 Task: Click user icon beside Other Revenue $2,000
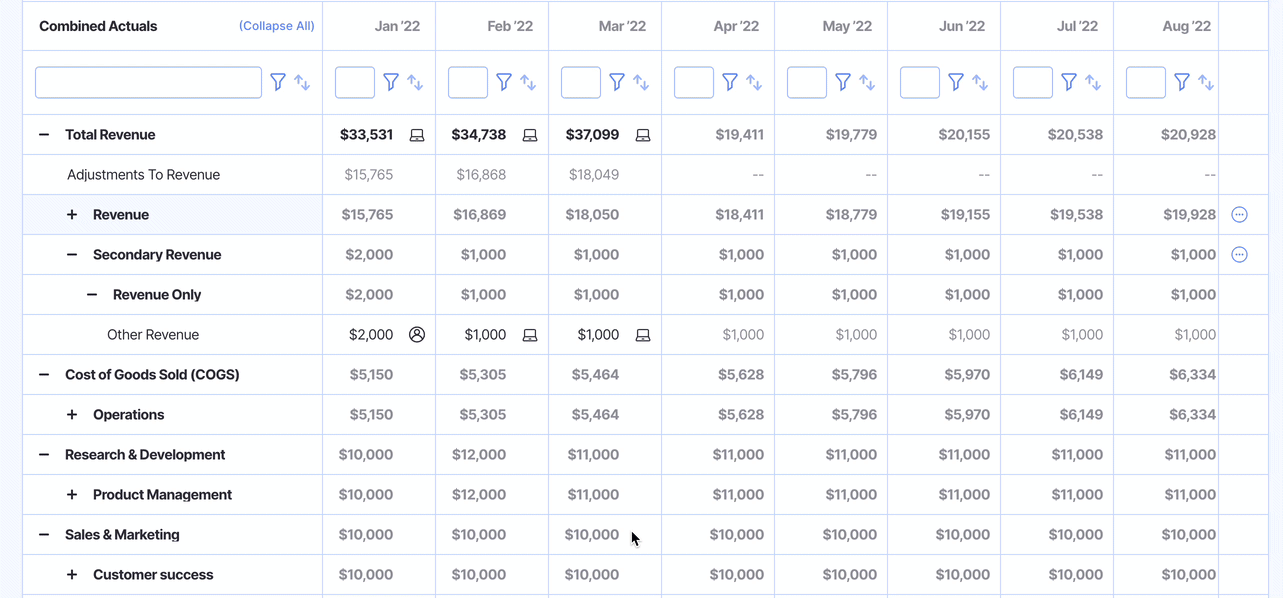[x=417, y=335]
